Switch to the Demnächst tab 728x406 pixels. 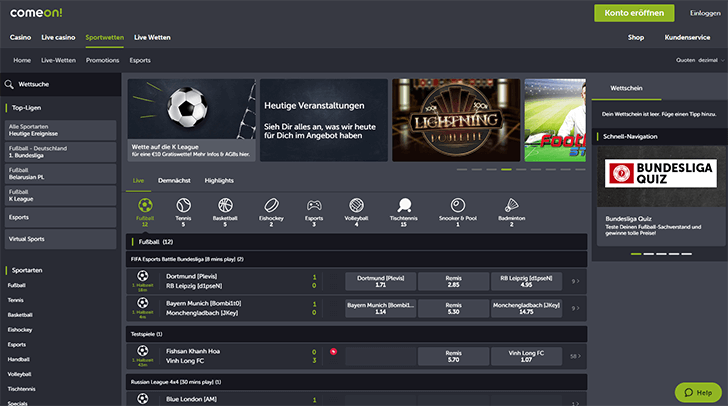174,180
